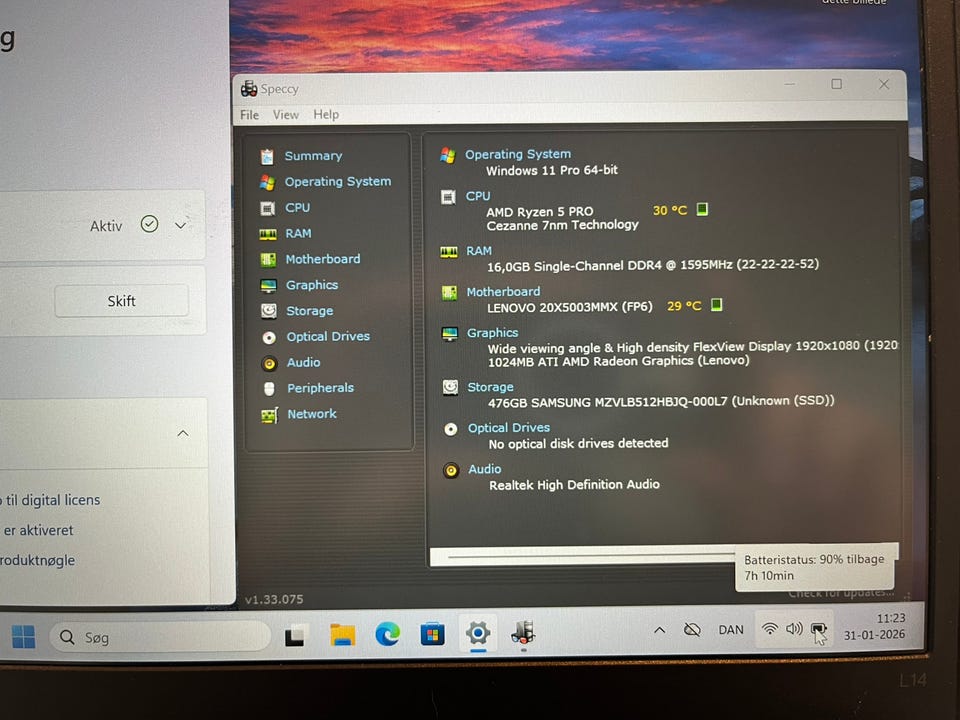This screenshot has height=720, width=960.
Task: Click the Graphics monitor icon in sidebar
Action: click(x=268, y=286)
